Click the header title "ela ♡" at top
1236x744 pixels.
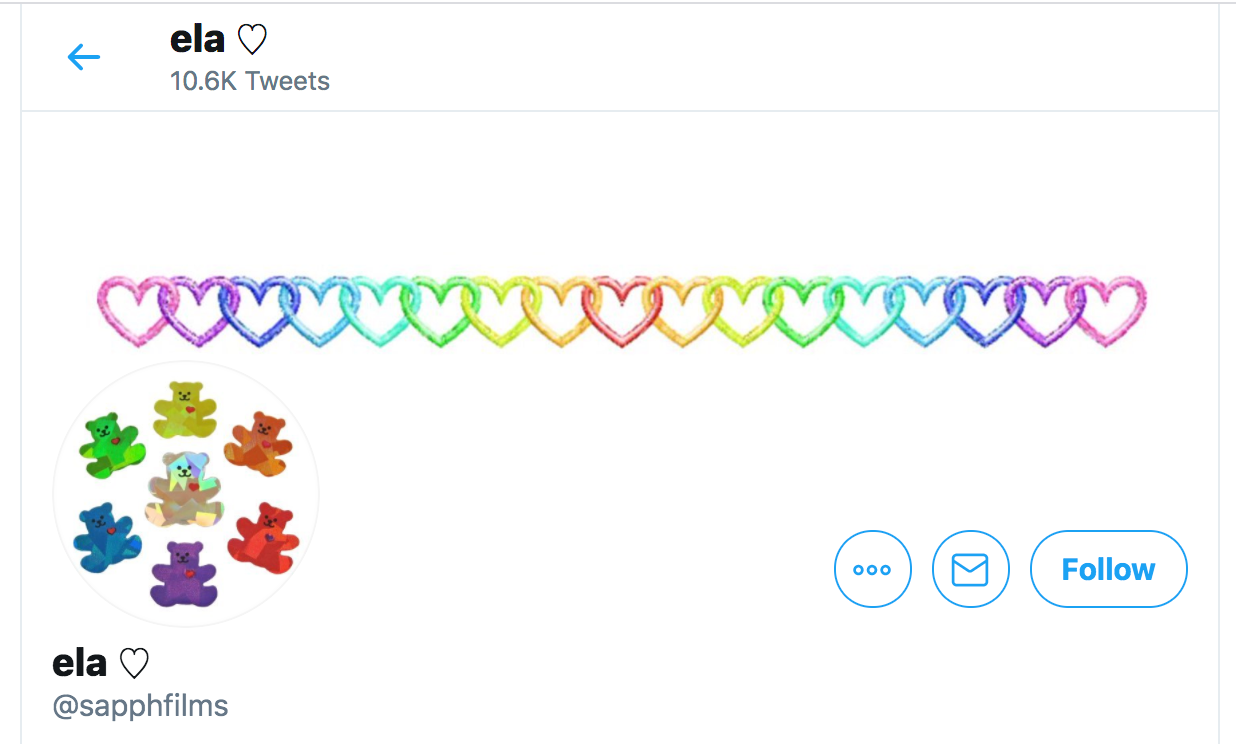[x=218, y=40]
